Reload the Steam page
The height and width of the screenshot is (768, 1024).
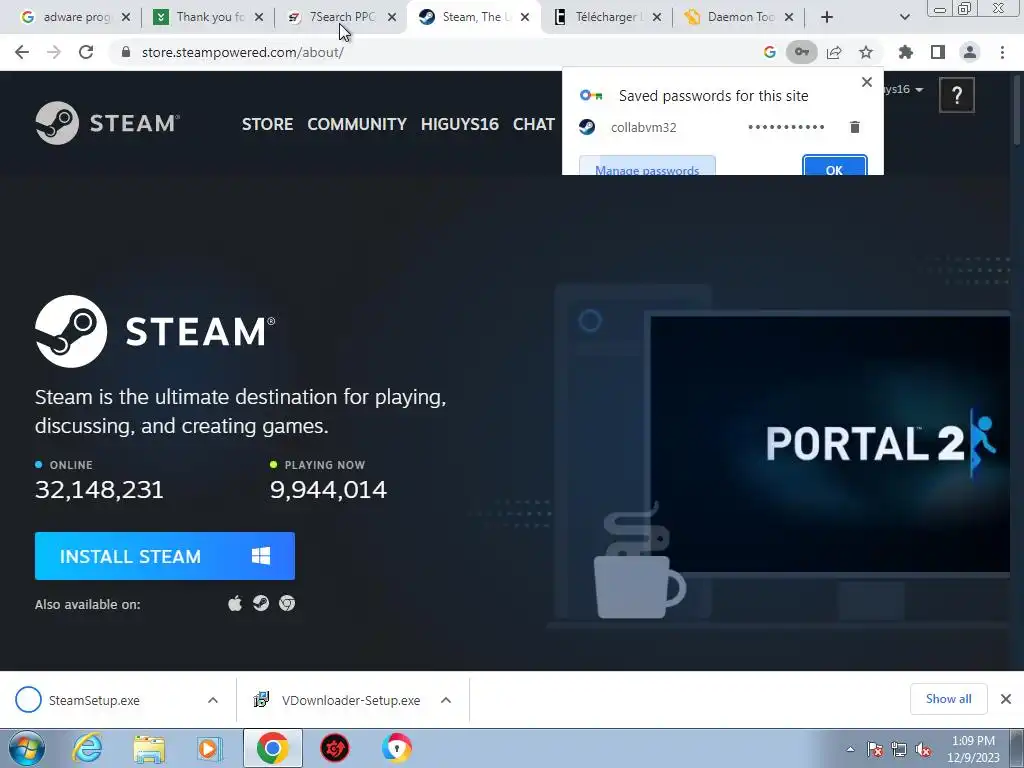point(86,52)
